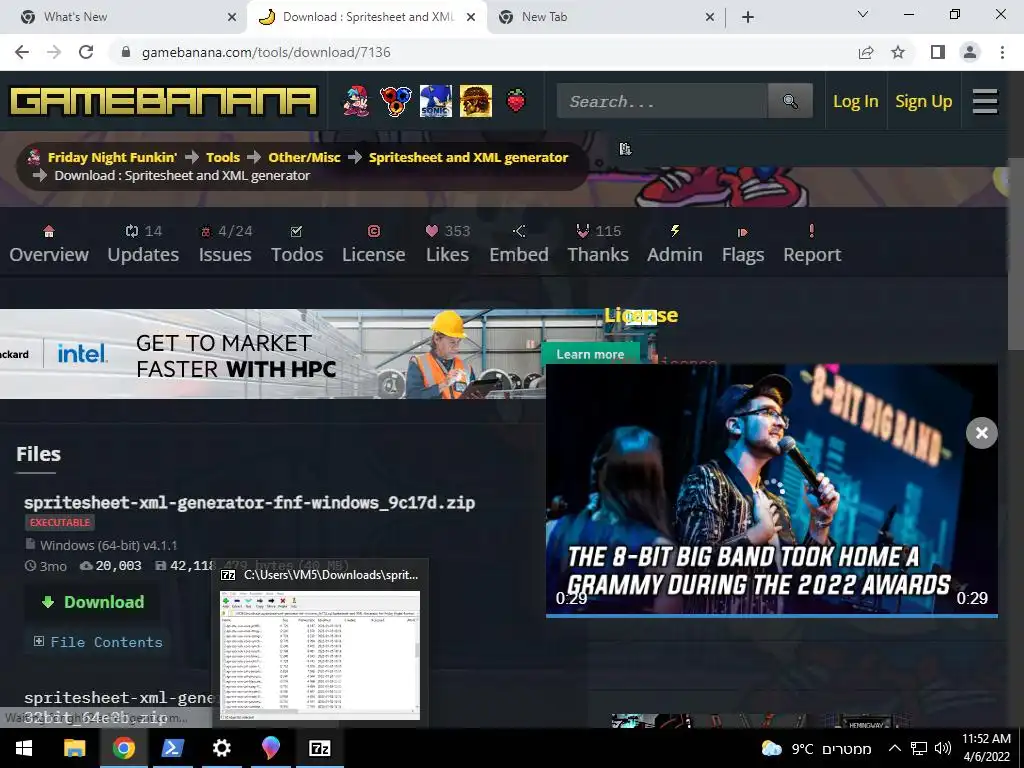Open weather widget showing 9°C
The height and width of the screenshot is (768, 1024).
click(x=816, y=748)
